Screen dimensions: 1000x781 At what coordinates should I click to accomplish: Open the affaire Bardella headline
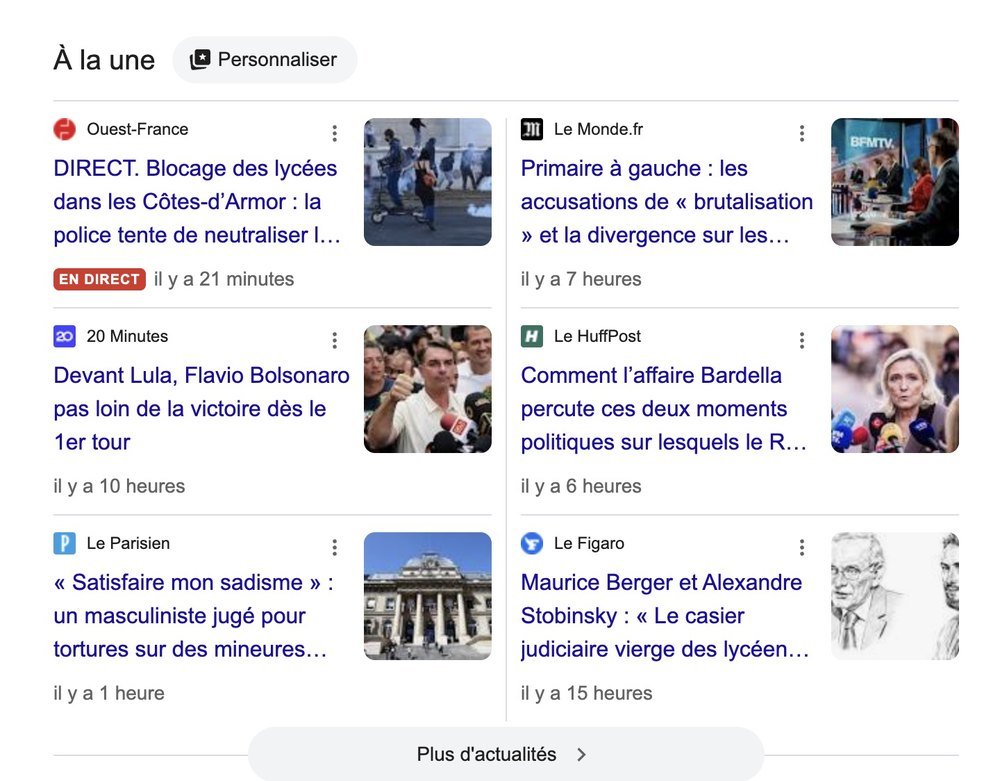(664, 409)
